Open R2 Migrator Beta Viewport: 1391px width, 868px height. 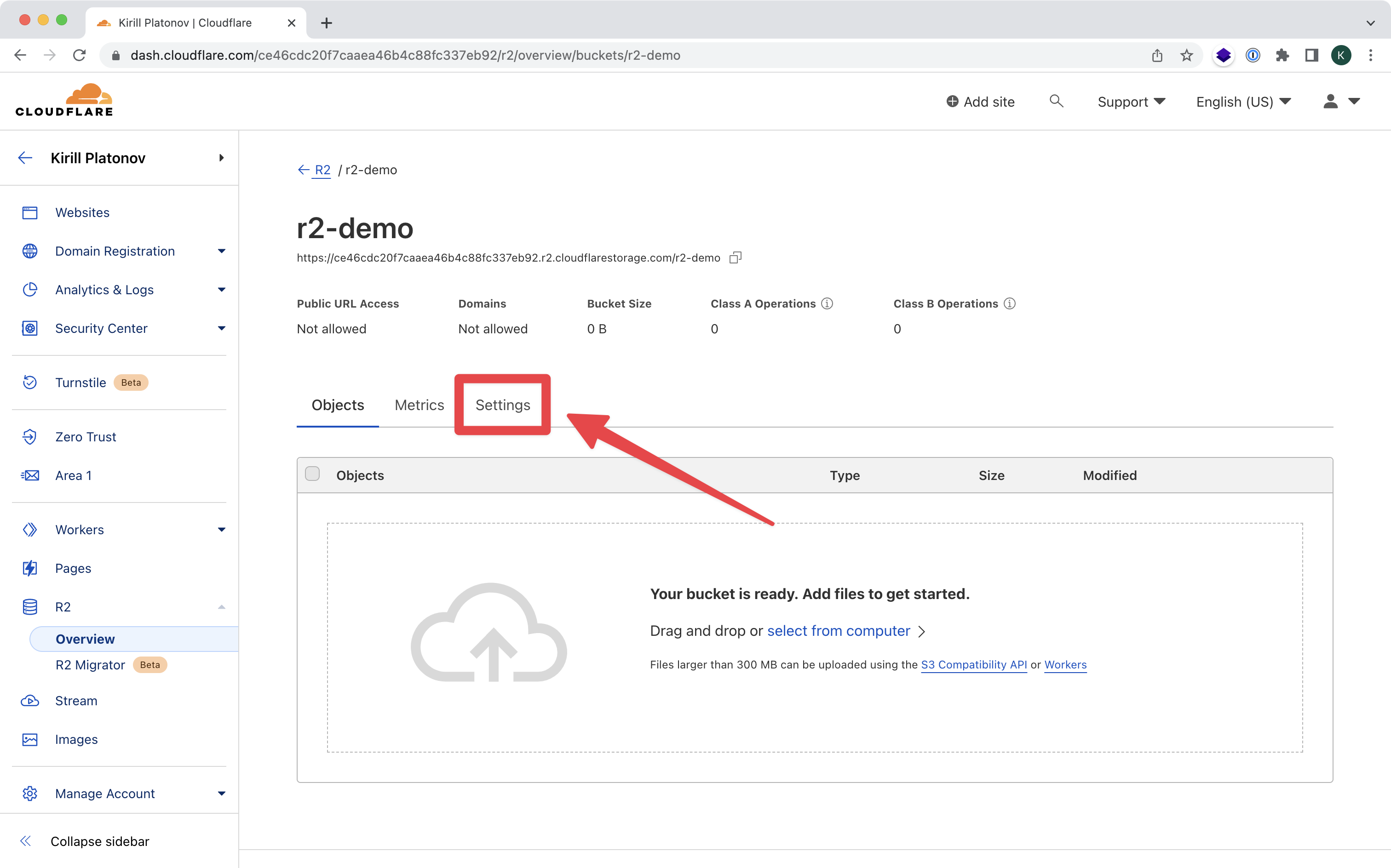[x=111, y=665]
